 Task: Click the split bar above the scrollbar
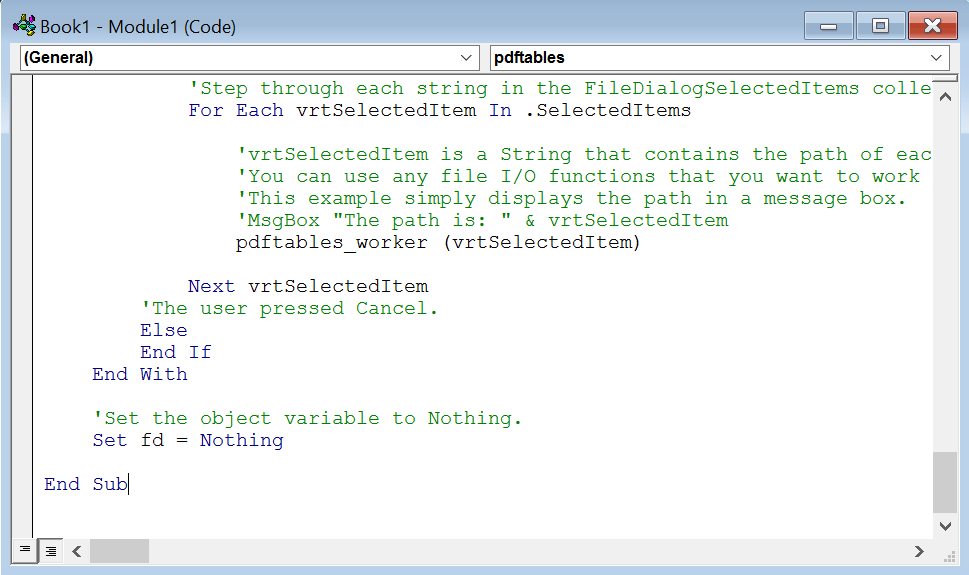pos(945,79)
